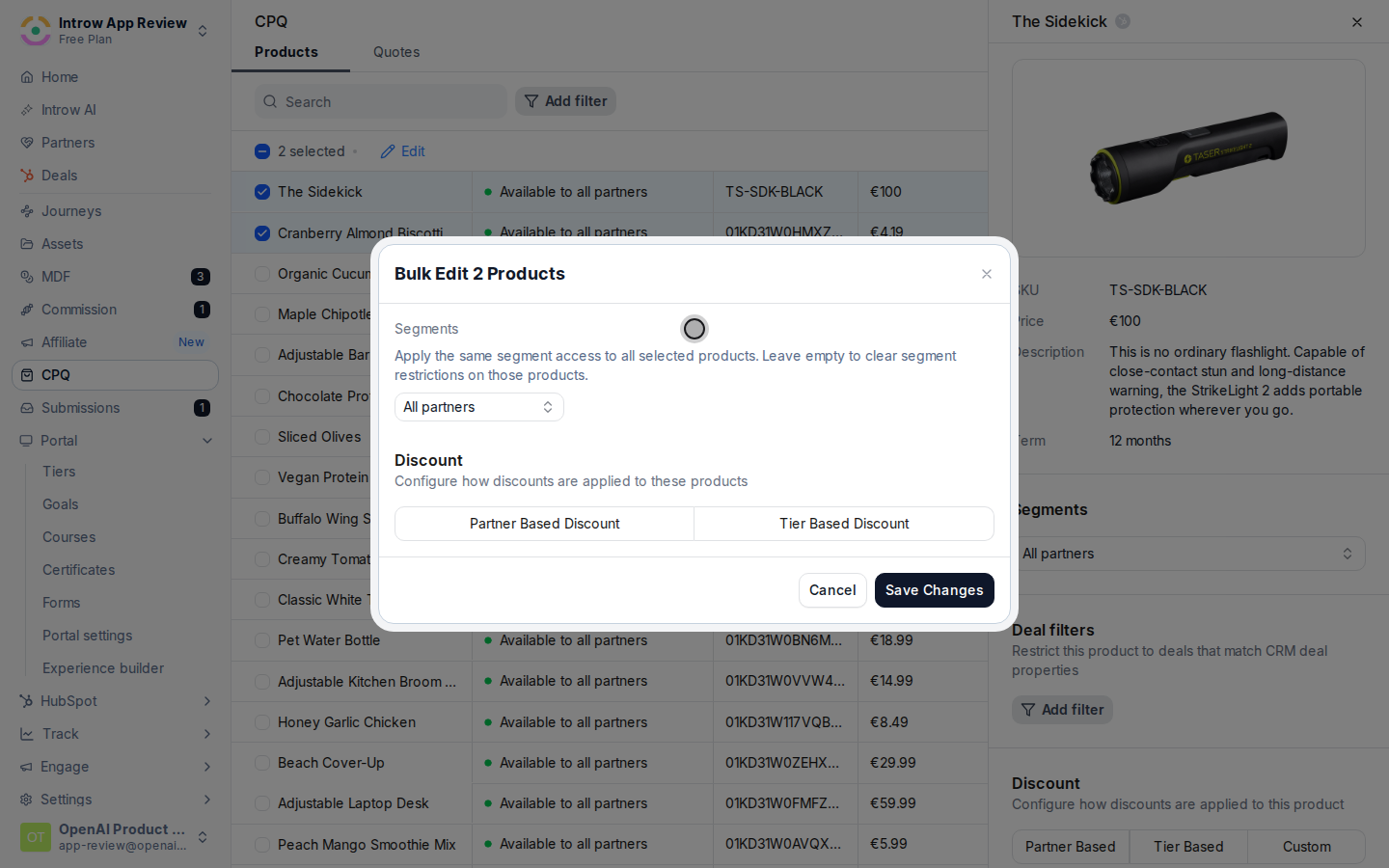Open Experience builder in sidebar
The image size is (1389, 868).
coord(103,668)
